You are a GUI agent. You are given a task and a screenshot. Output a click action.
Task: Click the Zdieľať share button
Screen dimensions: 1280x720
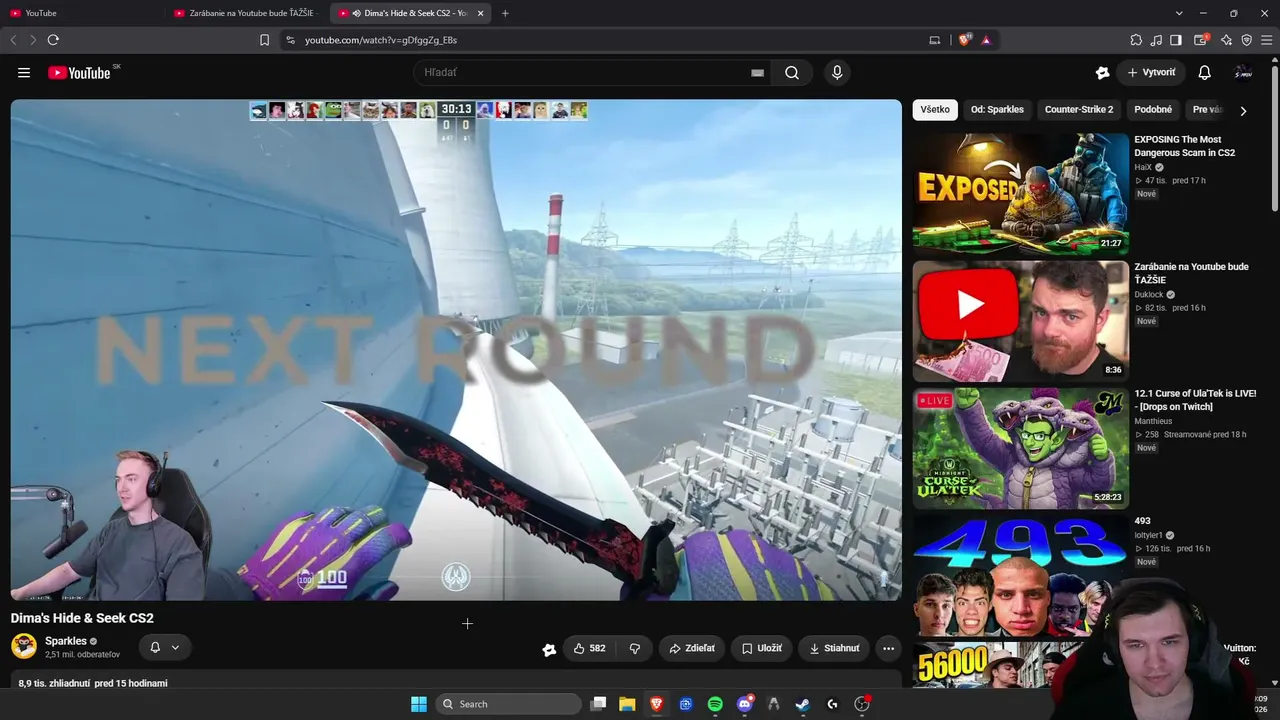pos(692,648)
